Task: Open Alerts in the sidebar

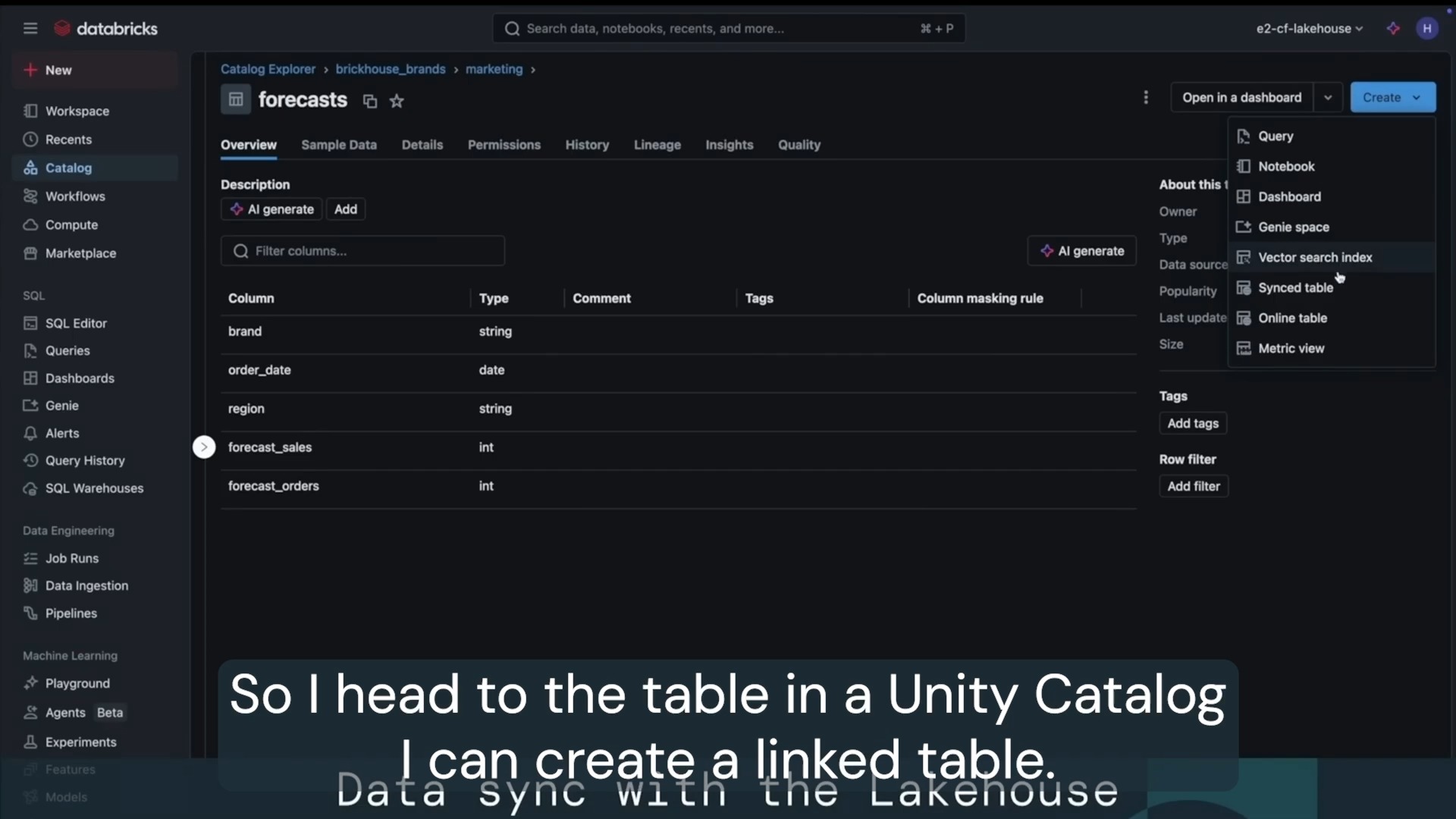Action: click(95, 433)
